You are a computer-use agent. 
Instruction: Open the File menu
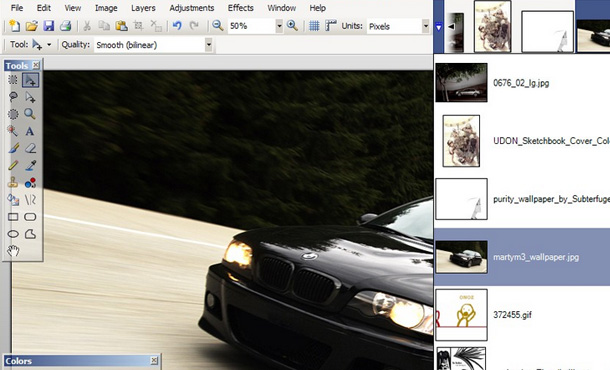pos(17,8)
